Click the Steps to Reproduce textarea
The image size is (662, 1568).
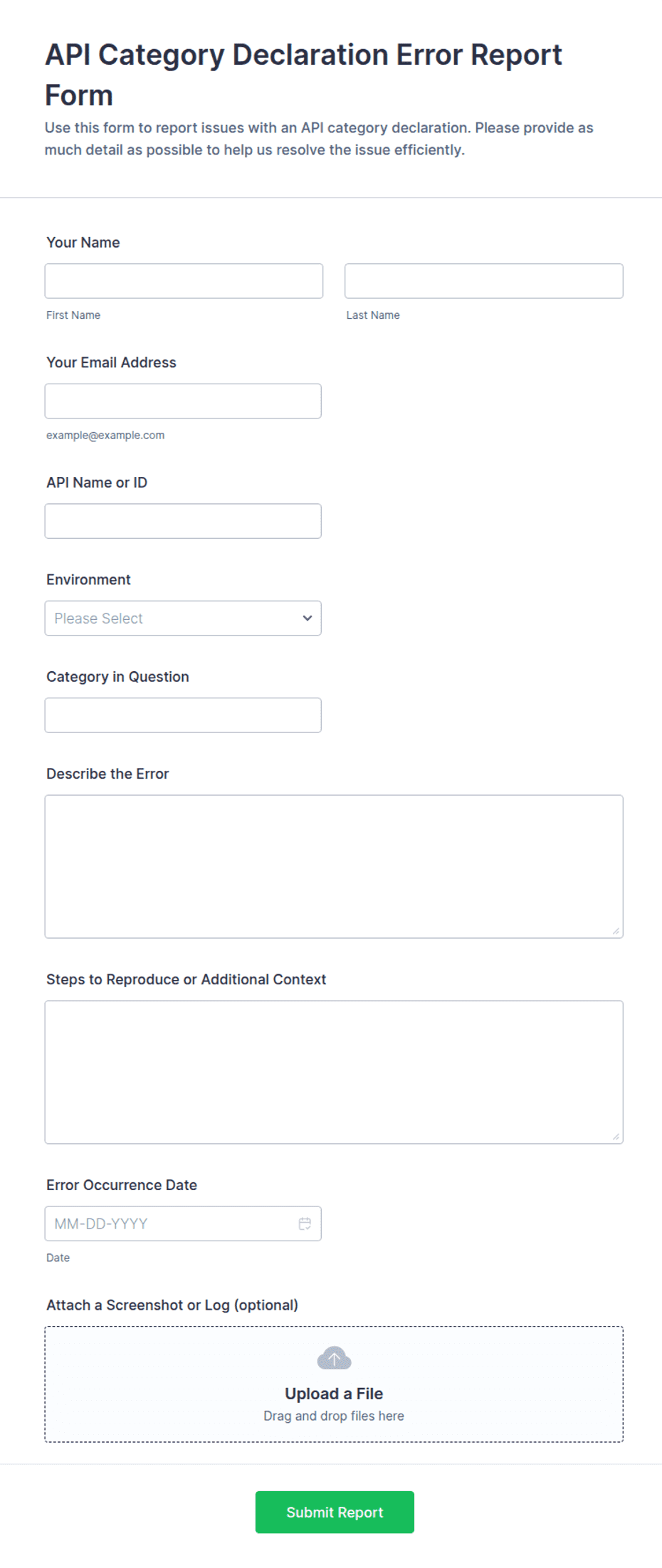tap(334, 1072)
